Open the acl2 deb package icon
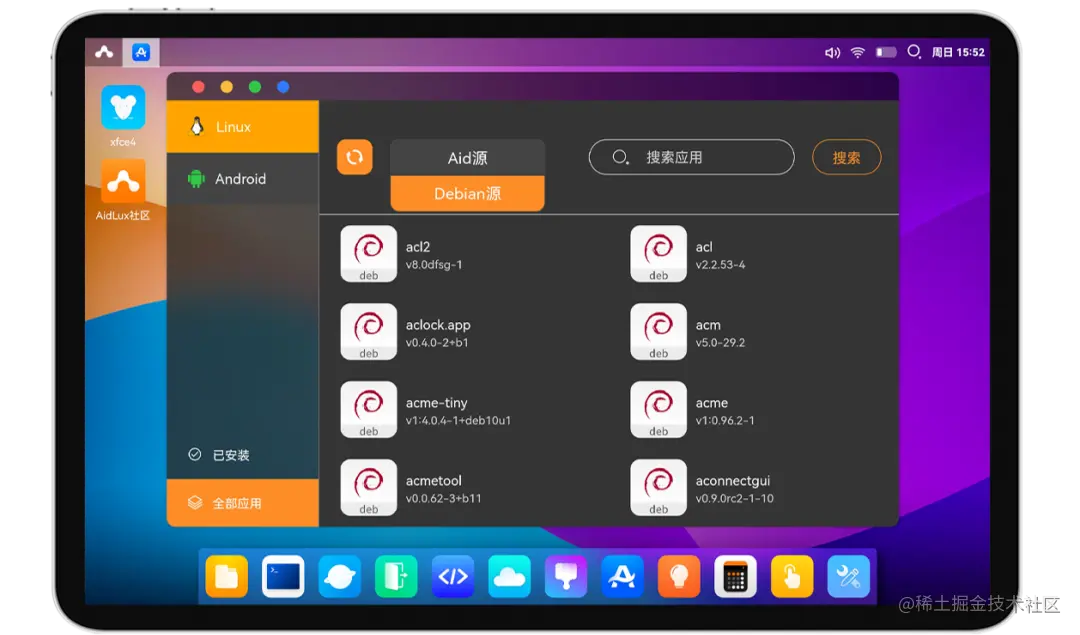This screenshot has height=635, width=1080. pyautogui.click(x=368, y=253)
